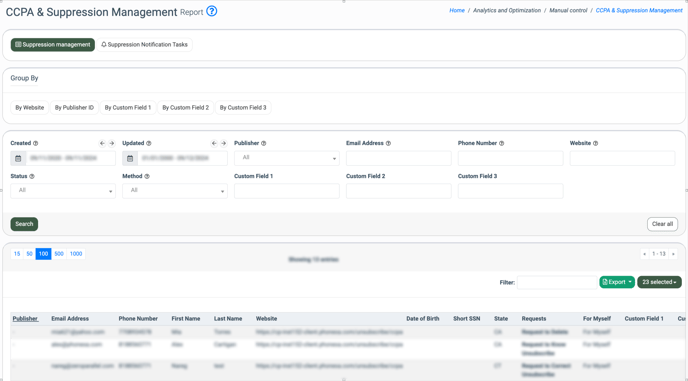Viewport: 688px width, 381px height.
Task: Show 15 entries per page
Action: [17, 254]
